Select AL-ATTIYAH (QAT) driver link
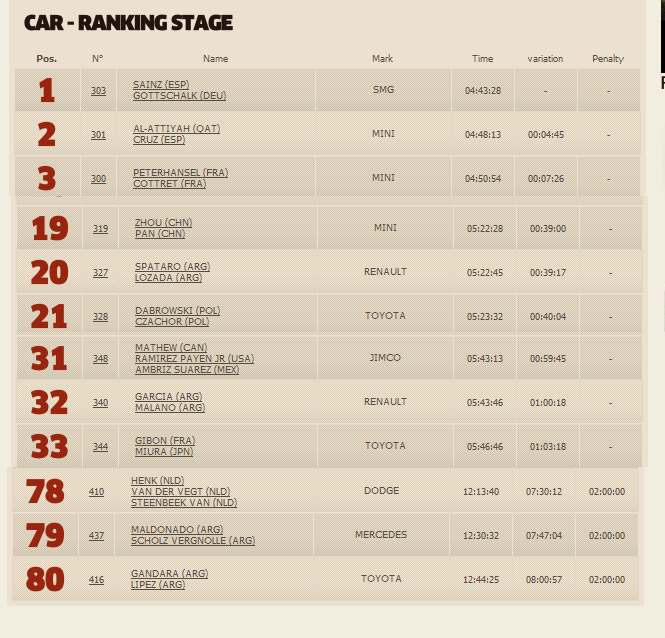The width and height of the screenshot is (665, 638). [176, 129]
